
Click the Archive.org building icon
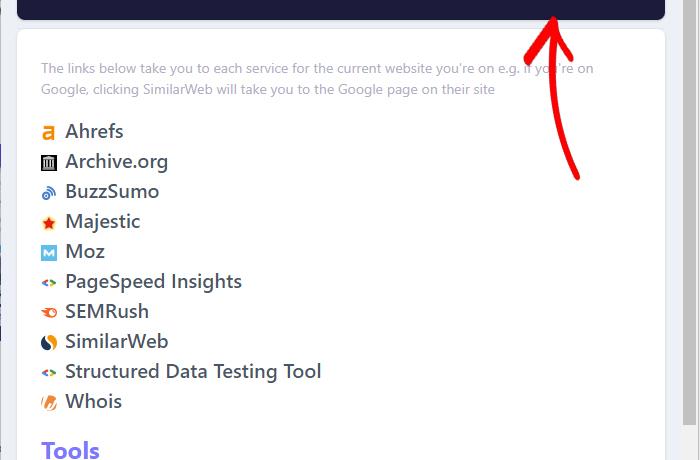[x=48, y=162]
